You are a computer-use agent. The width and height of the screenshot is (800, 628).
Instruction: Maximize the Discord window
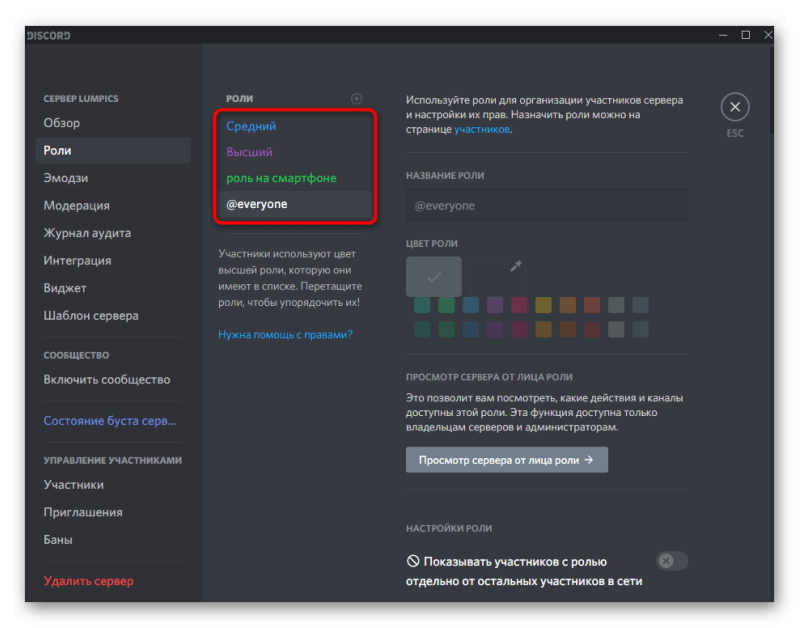(x=745, y=35)
